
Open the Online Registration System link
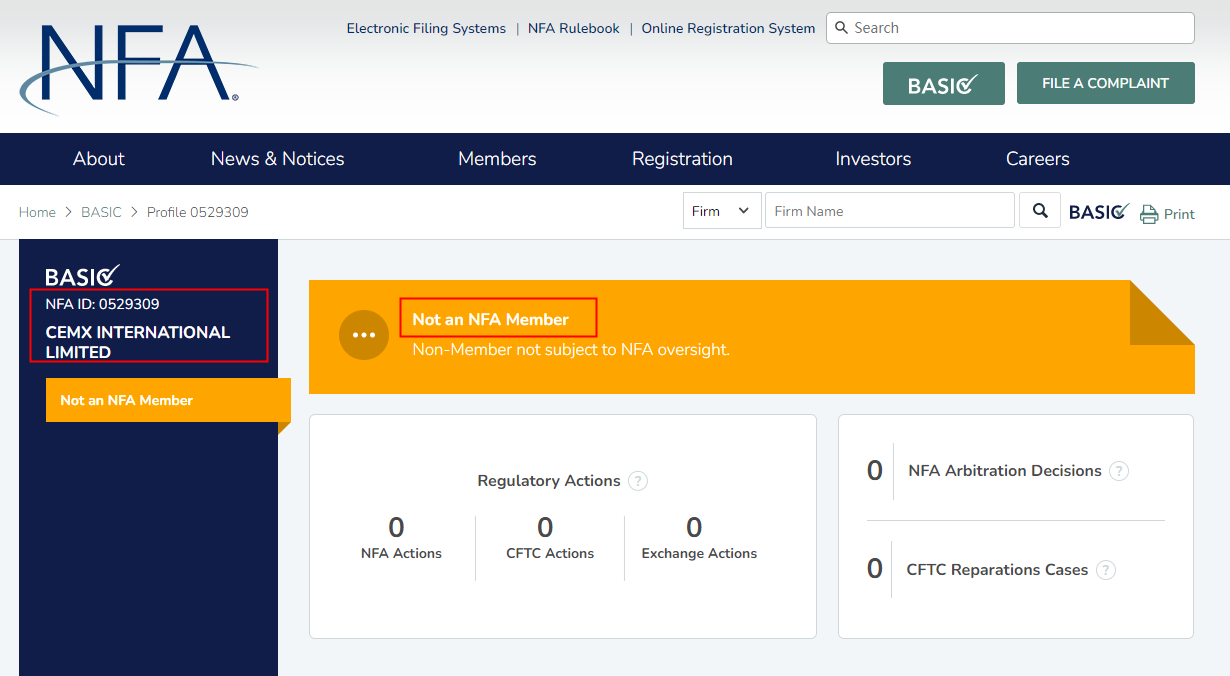[728, 28]
